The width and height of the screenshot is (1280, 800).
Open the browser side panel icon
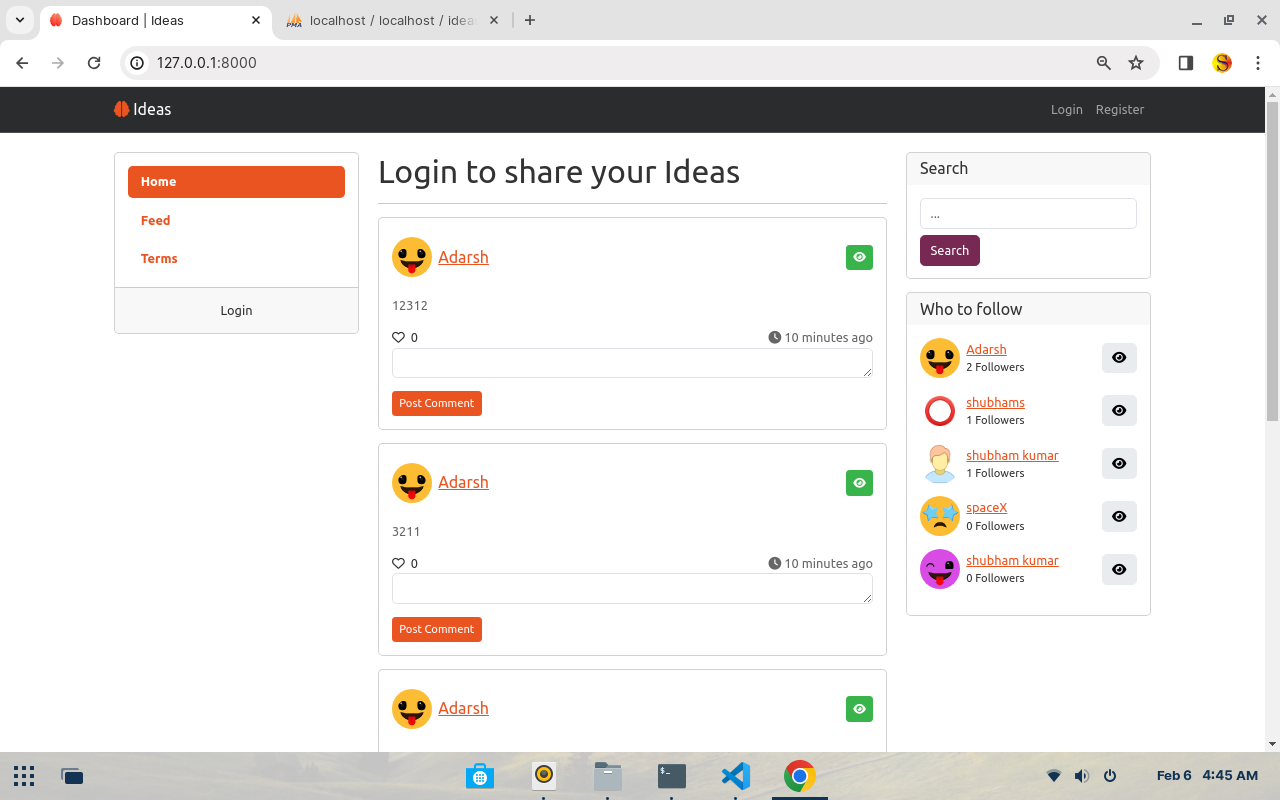[x=1186, y=63]
